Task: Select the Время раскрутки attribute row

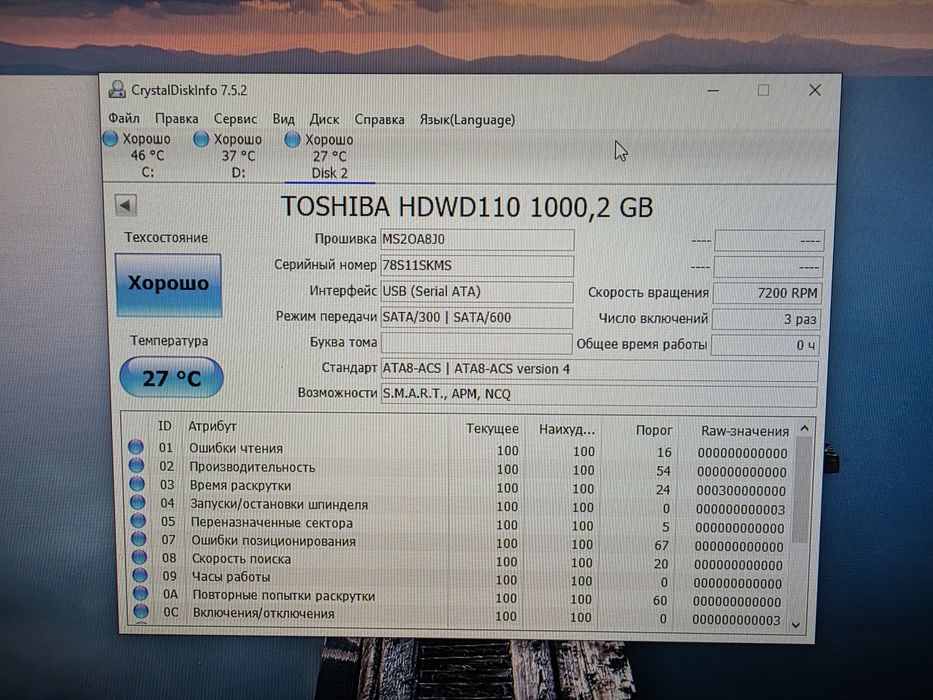Action: [457, 487]
